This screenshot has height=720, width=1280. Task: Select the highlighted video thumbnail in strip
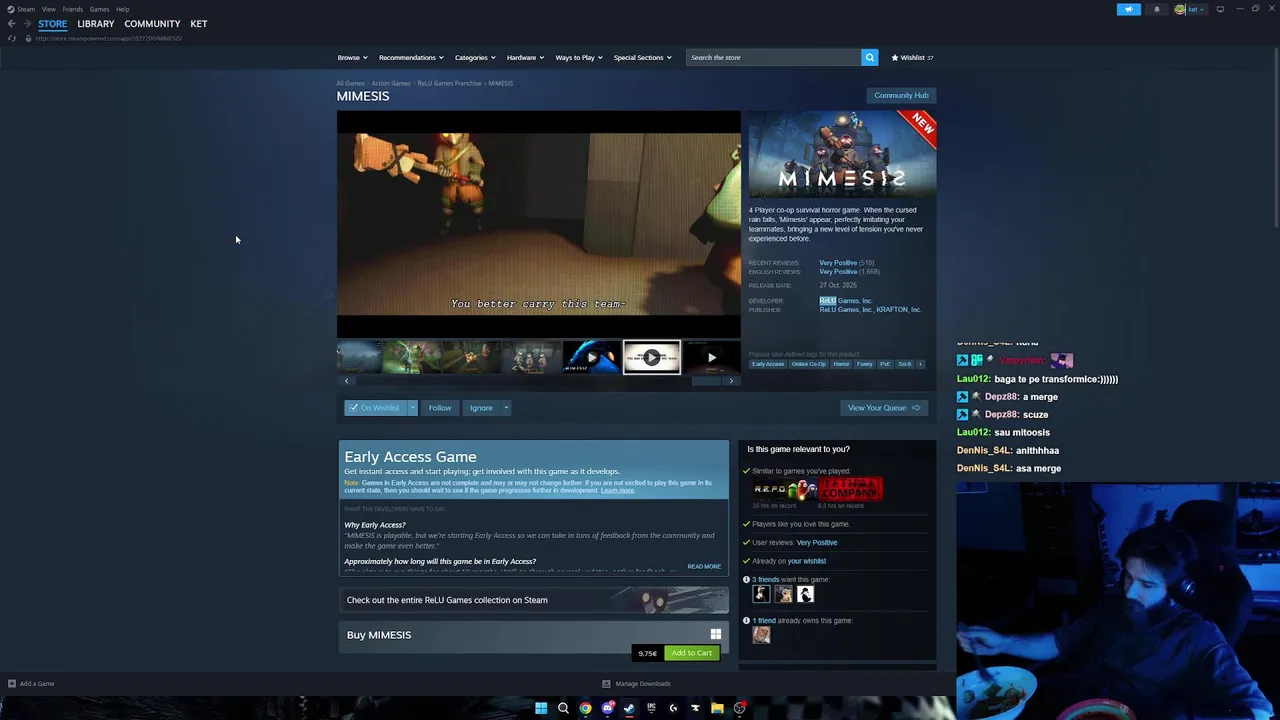point(652,357)
